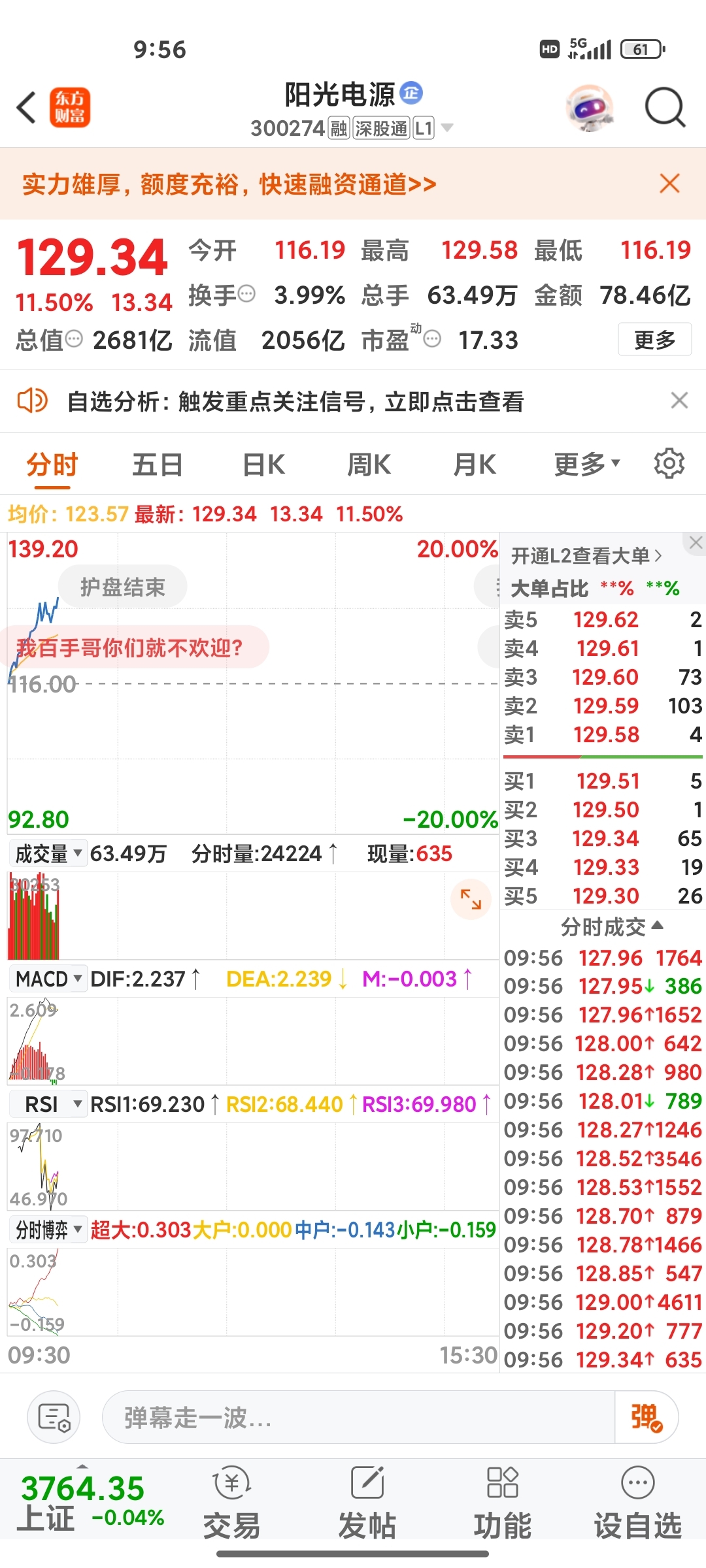Expand the 更多 chart period dropdown
706x1568 pixels.
586,465
